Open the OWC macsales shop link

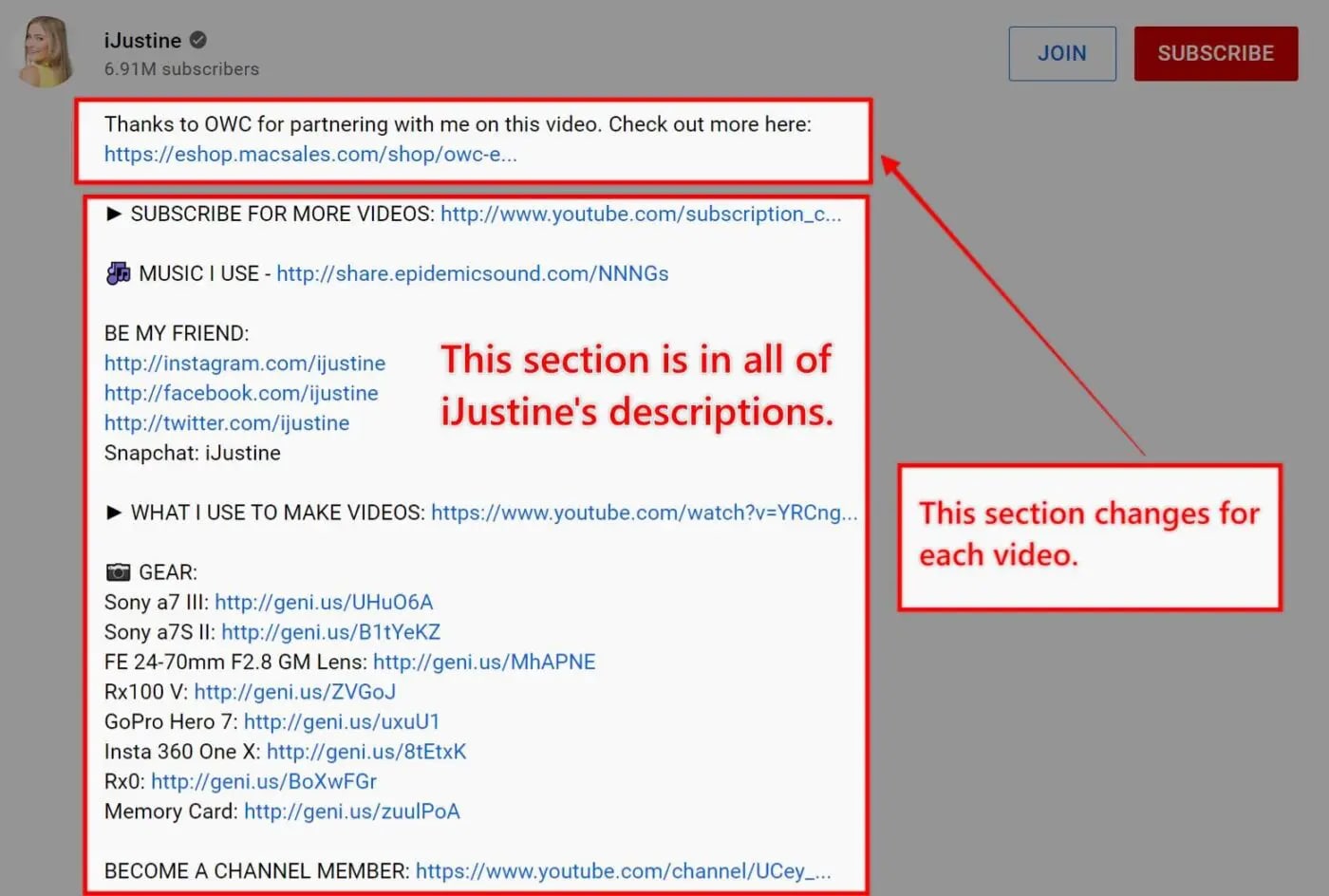click(311, 154)
